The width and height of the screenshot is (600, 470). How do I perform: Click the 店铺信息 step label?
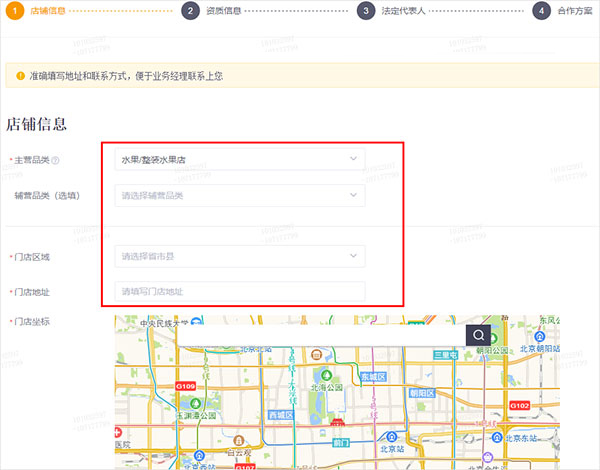pos(48,11)
